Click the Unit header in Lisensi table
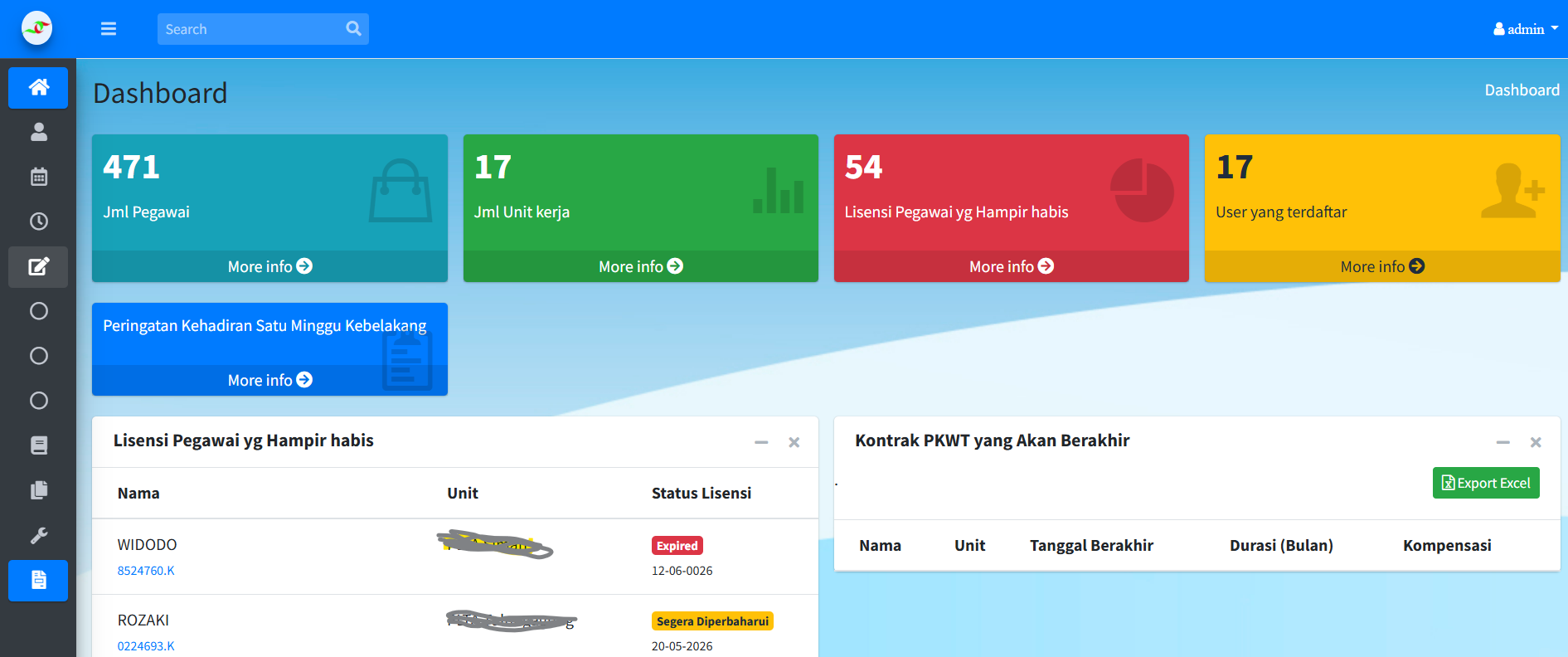This screenshot has width=1568, height=657. click(463, 493)
